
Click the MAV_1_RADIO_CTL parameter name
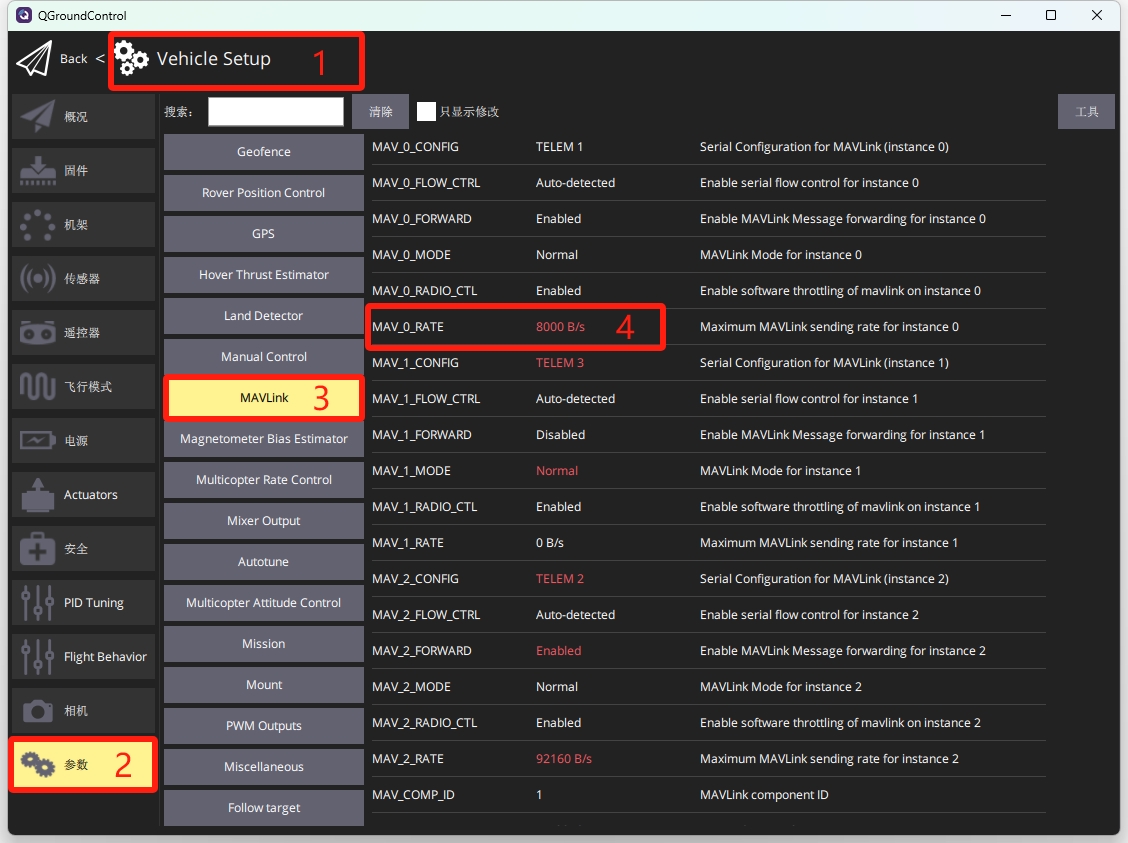click(x=424, y=506)
